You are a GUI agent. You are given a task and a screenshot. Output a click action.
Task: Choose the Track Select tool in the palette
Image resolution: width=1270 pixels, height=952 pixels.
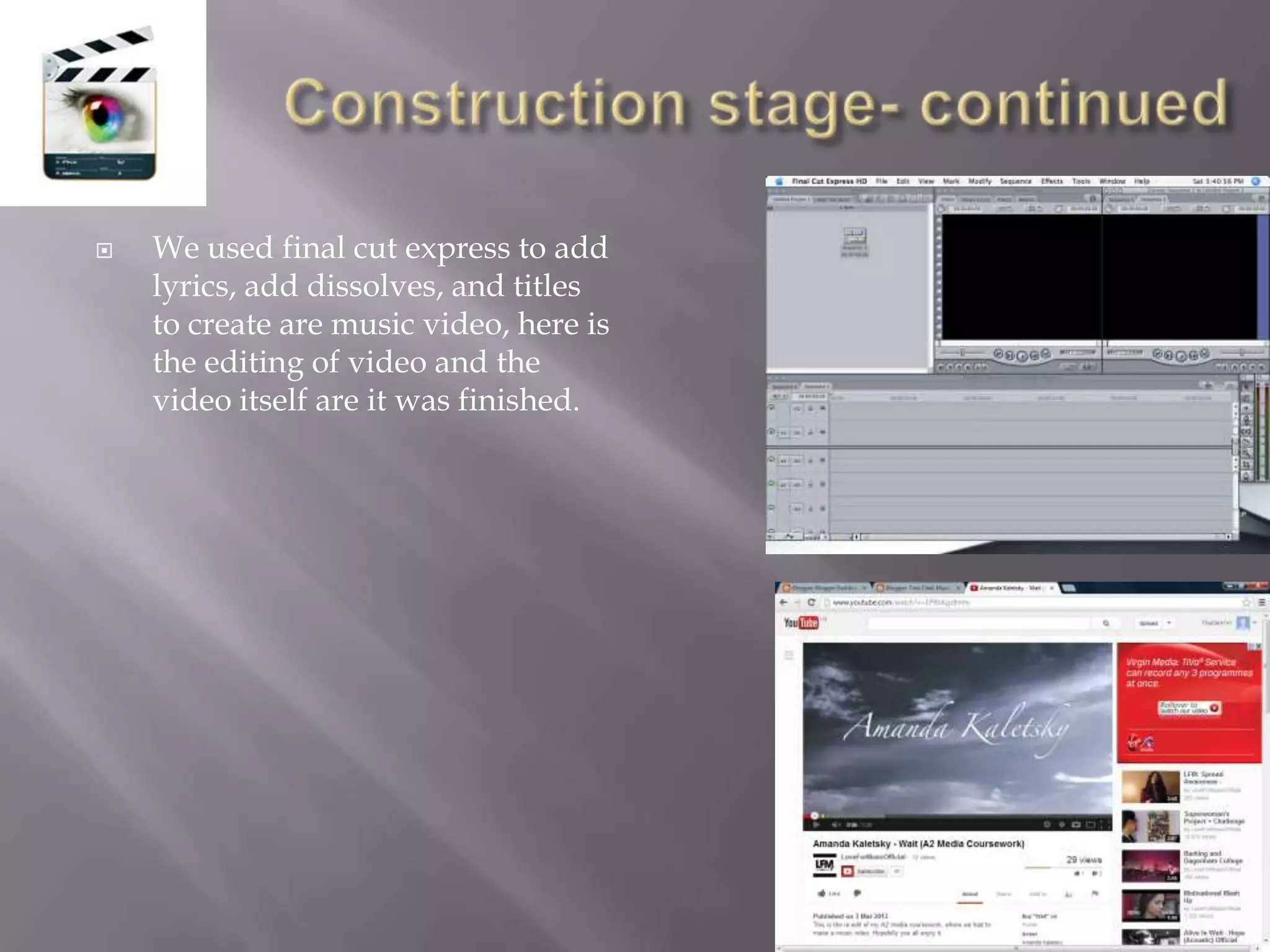(1246, 409)
